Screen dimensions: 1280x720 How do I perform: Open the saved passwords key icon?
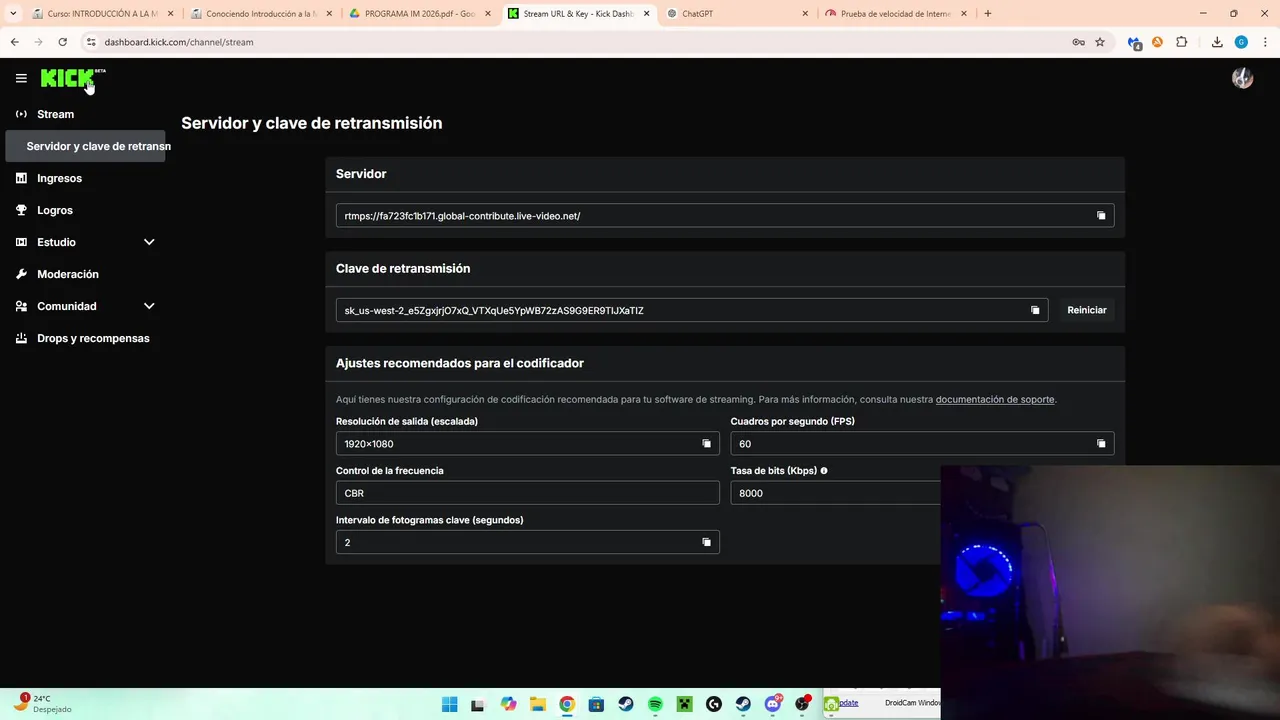(x=1078, y=42)
